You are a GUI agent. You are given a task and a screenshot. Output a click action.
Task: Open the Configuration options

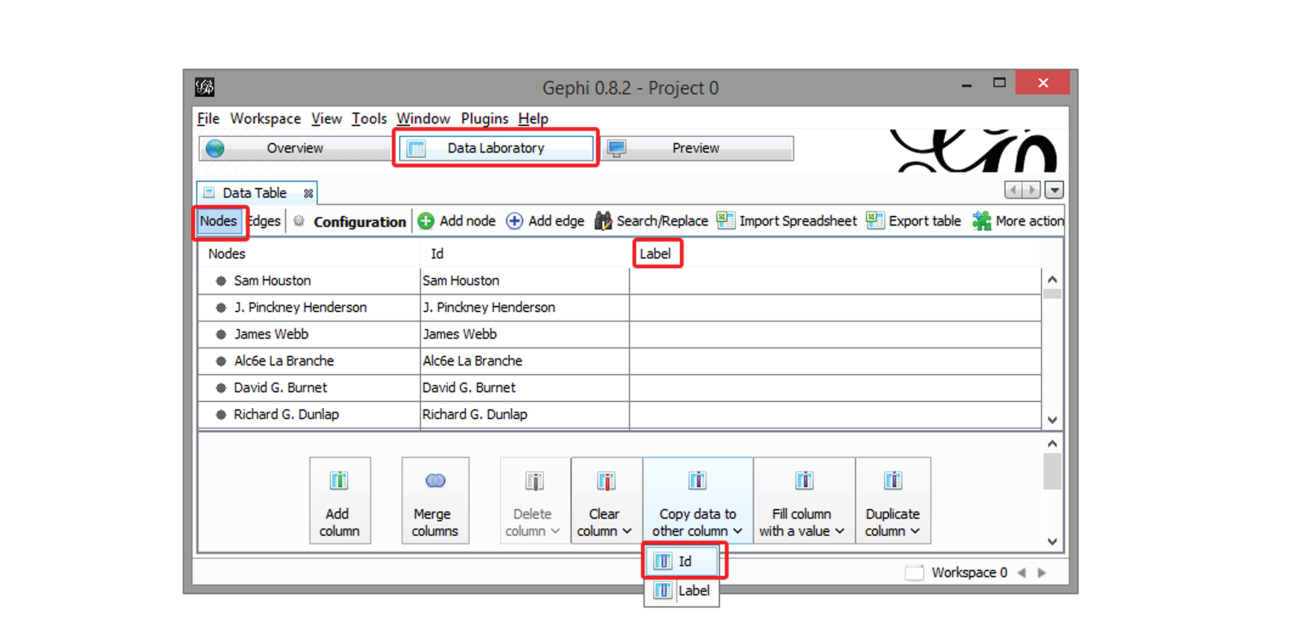point(350,222)
